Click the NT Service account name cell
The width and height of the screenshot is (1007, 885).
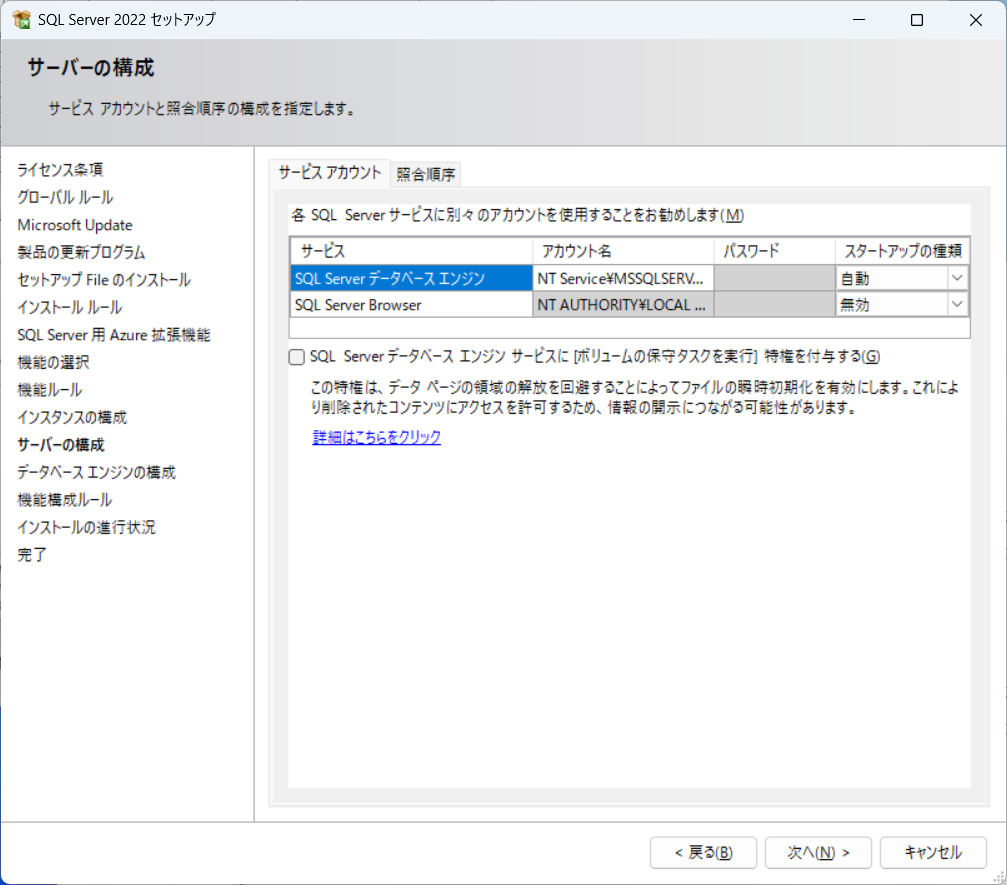coord(623,278)
